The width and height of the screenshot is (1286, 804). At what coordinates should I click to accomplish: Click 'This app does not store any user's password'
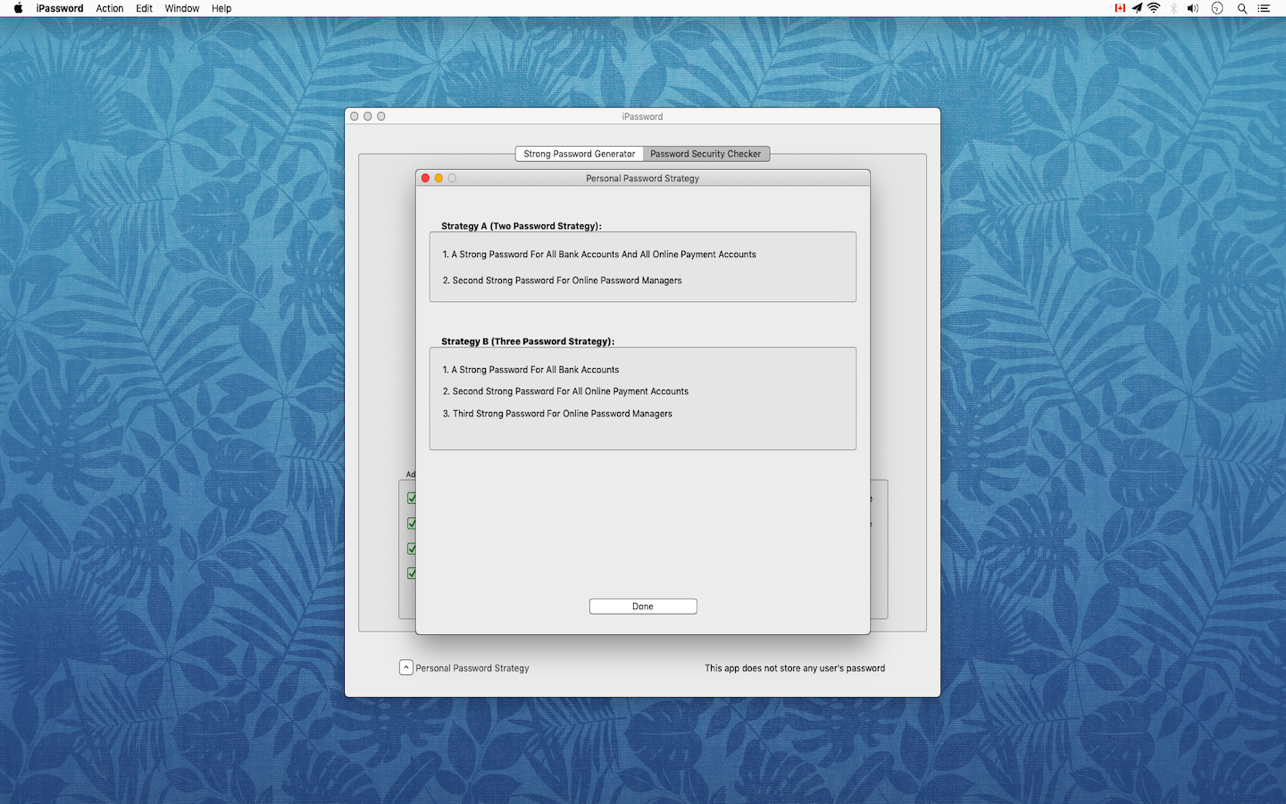pyautogui.click(x=795, y=668)
